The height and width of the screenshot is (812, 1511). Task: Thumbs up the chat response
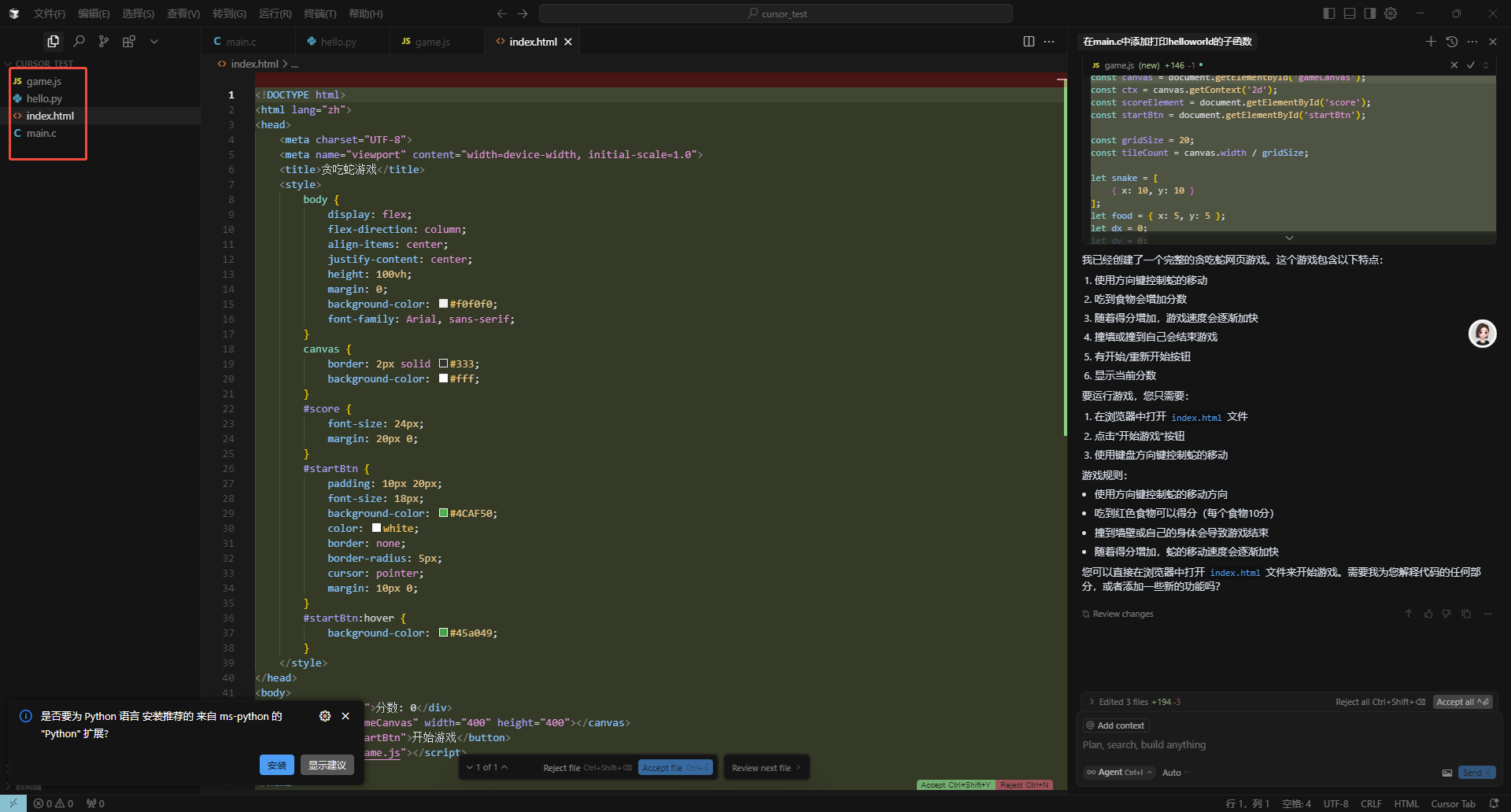[x=1428, y=614]
